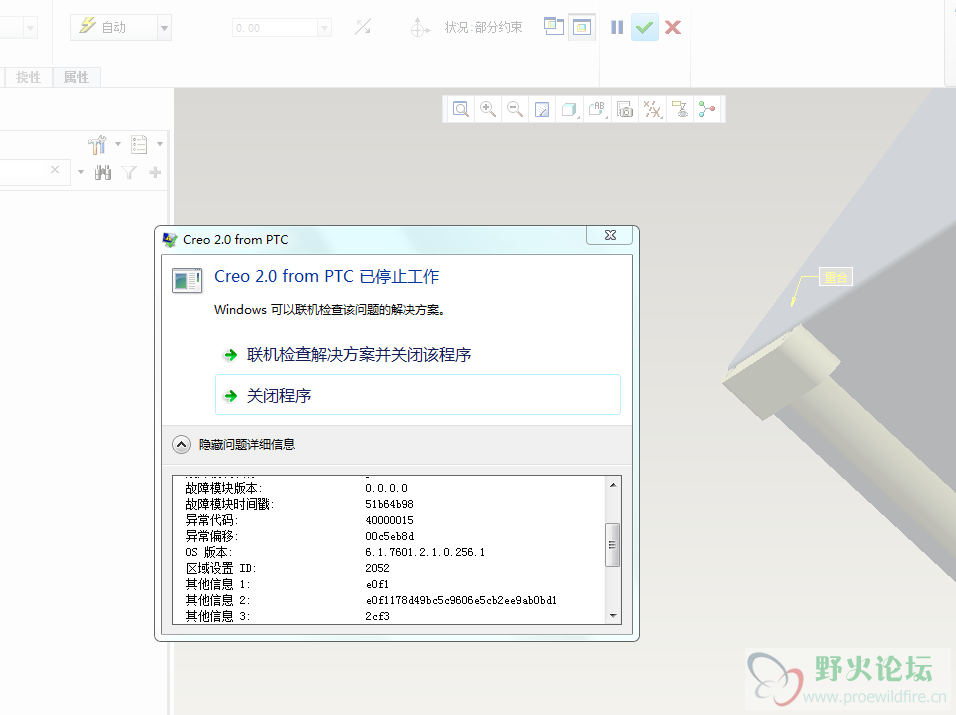956x715 pixels.
Task: Switch to the 属性 tab
Action: (76, 77)
